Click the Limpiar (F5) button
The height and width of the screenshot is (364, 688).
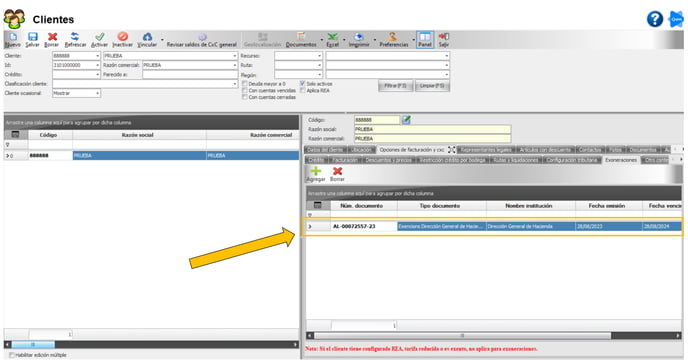coord(432,86)
